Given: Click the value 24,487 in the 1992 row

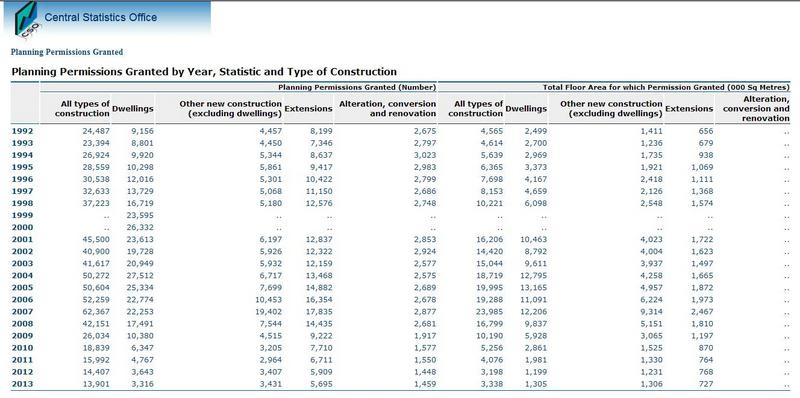Looking at the screenshot, I should [96, 131].
